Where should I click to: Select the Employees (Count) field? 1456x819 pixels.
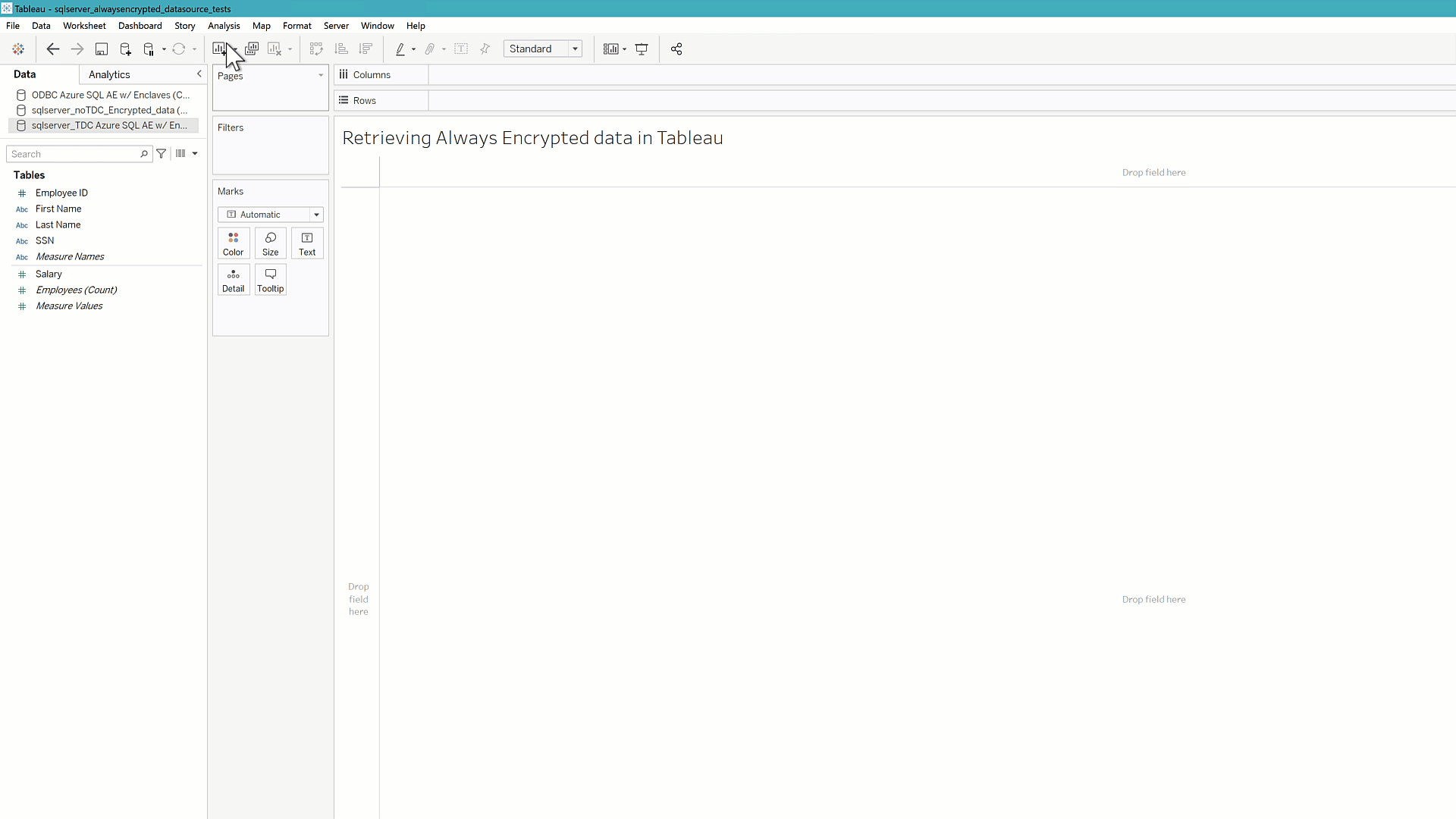coord(76,290)
